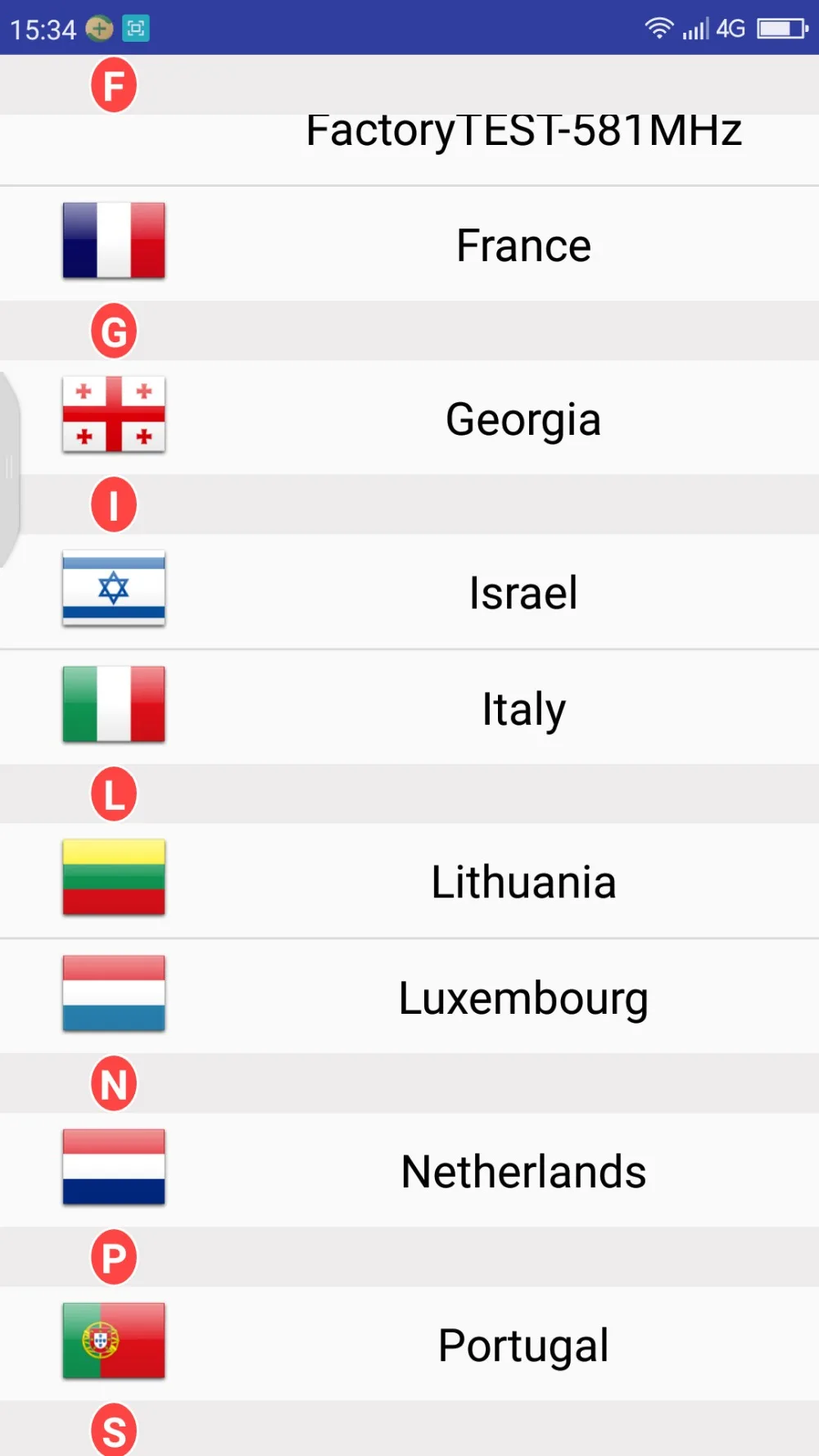Tap the Netherlands flag icon
This screenshot has height=1456, width=819.
point(114,1167)
